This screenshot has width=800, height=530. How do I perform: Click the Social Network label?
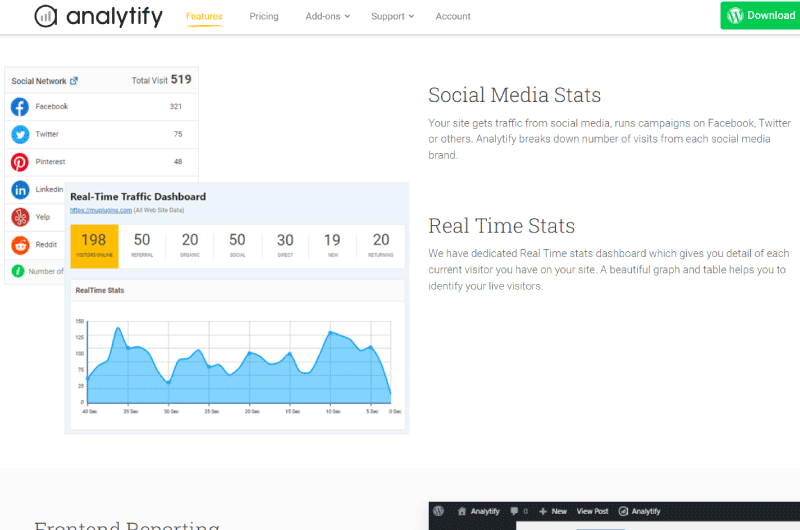[39, 81]
